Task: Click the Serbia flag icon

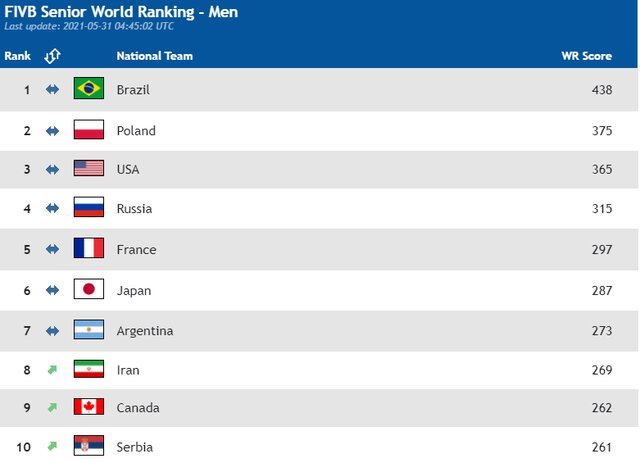Action: (x=88, y=446)
